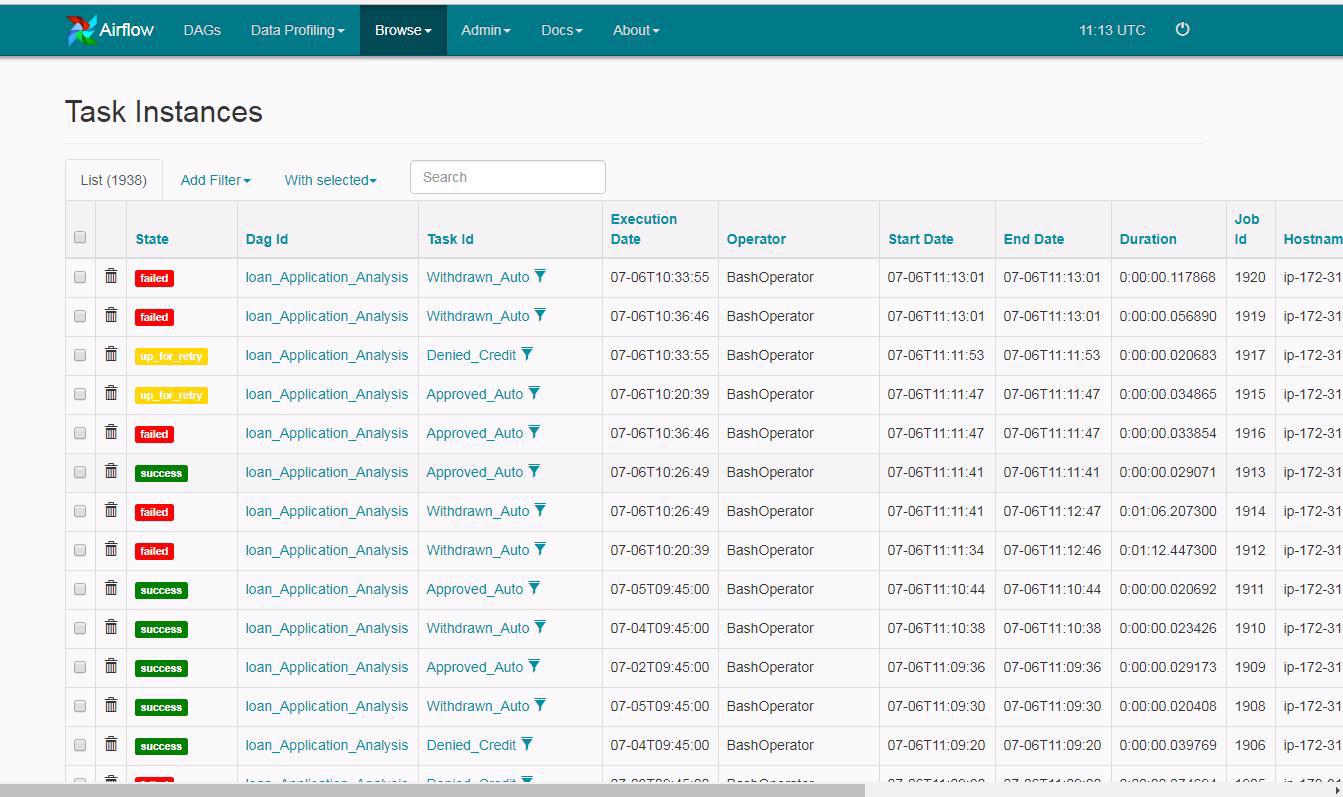This screenshot has height=797, width=1343.
Task: Check the box for job 1915 row
Action: click(x=80, y=394)
